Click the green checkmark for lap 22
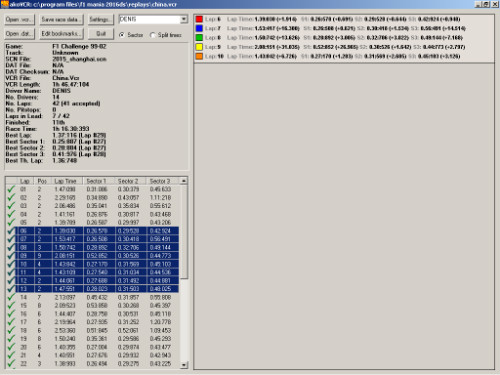Viewport: 500px width, 375px height. point(11,364)
